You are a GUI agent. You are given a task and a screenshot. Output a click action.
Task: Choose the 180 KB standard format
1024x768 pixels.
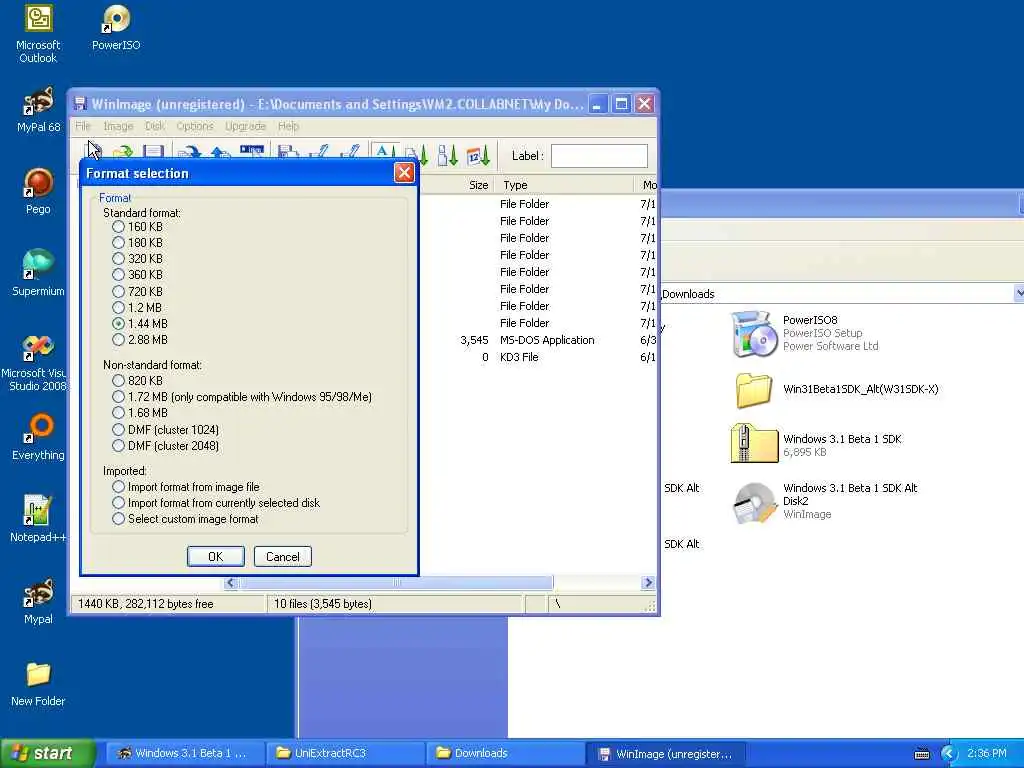point(118,243)
